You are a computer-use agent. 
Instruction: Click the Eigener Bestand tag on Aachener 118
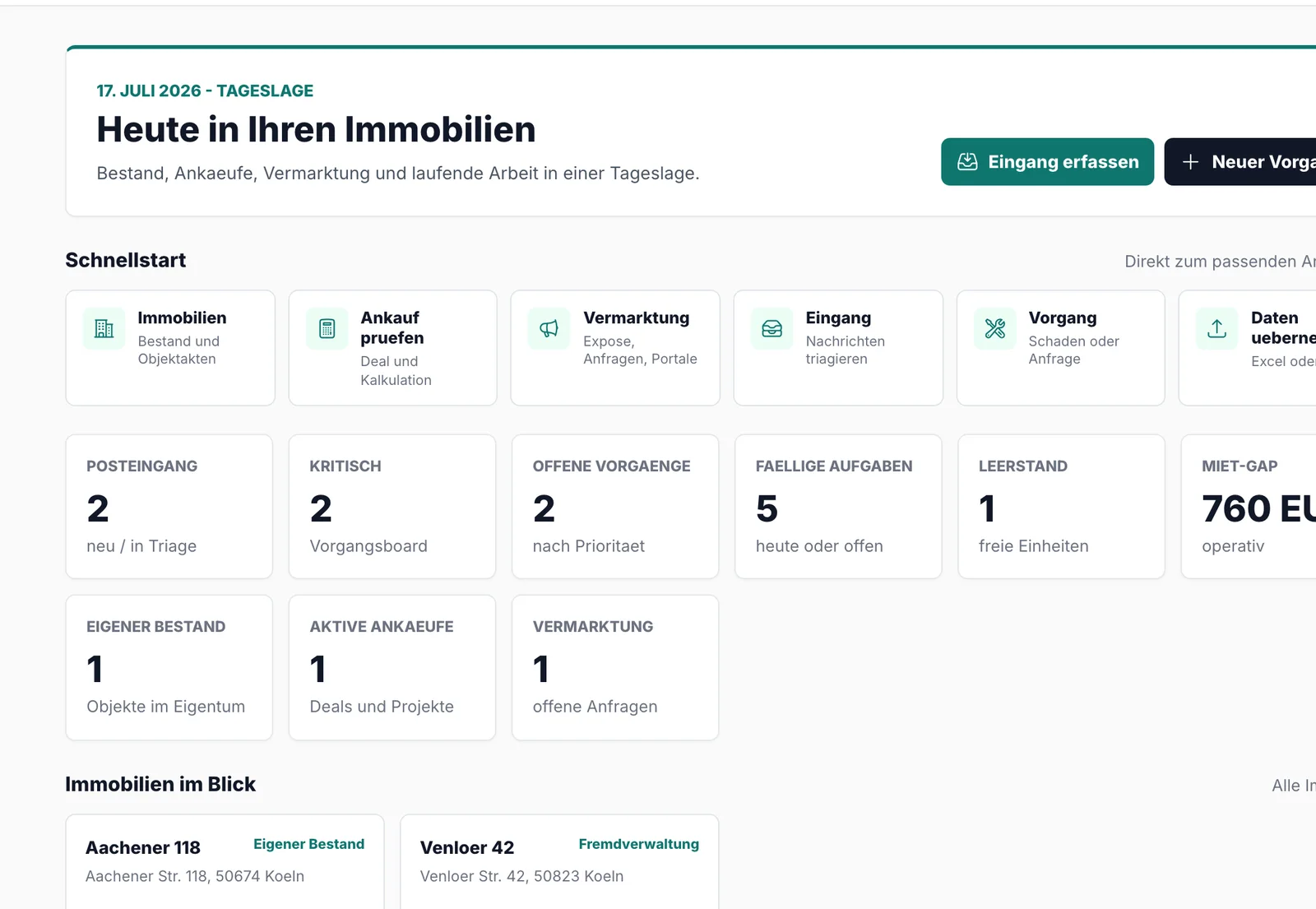pos(309,844)
